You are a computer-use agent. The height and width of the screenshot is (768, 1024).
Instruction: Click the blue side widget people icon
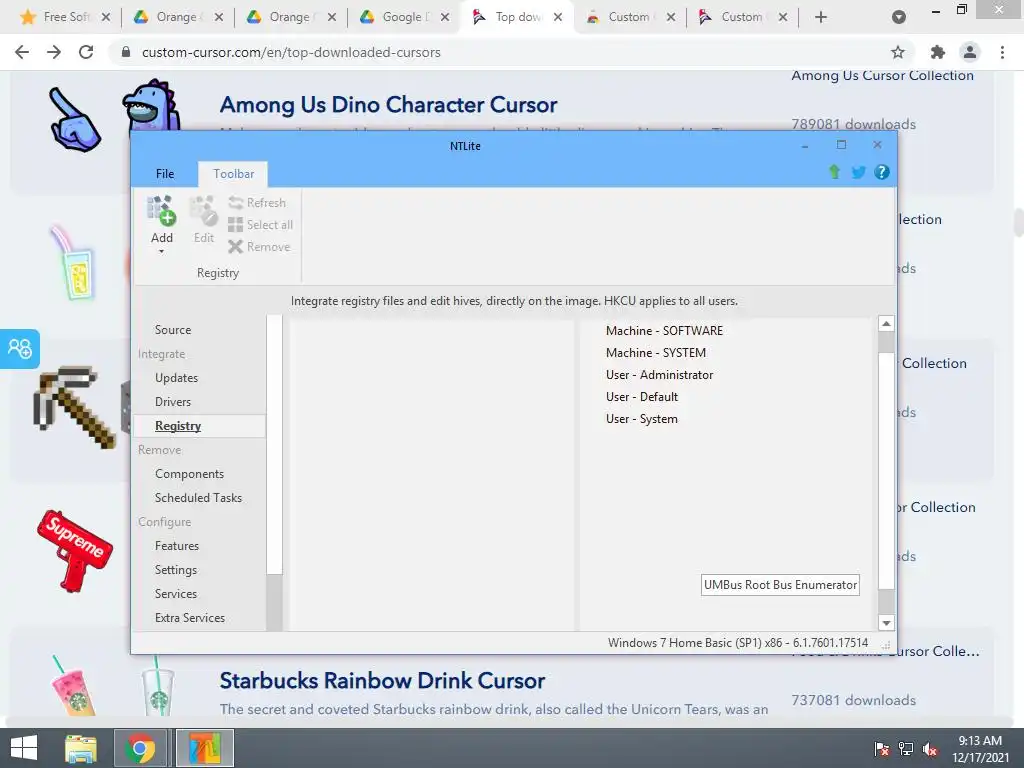[x=20, y=349]
